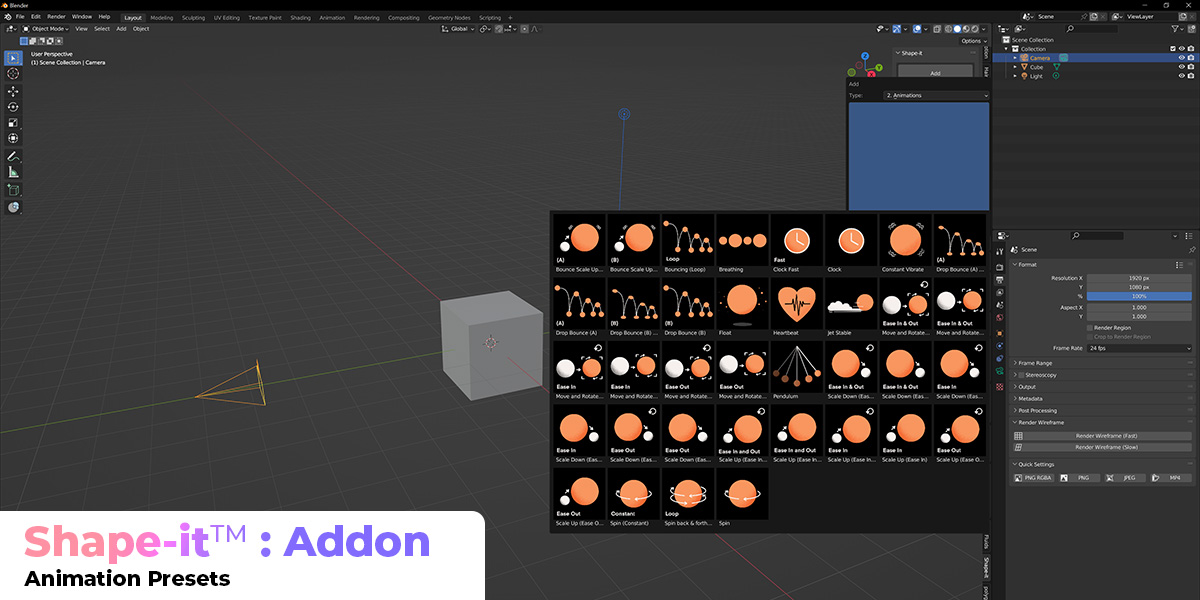Expand the Frame Range panel
Image resolution: width=1200 pixels, height=600 pixels.
(1035, 363)
